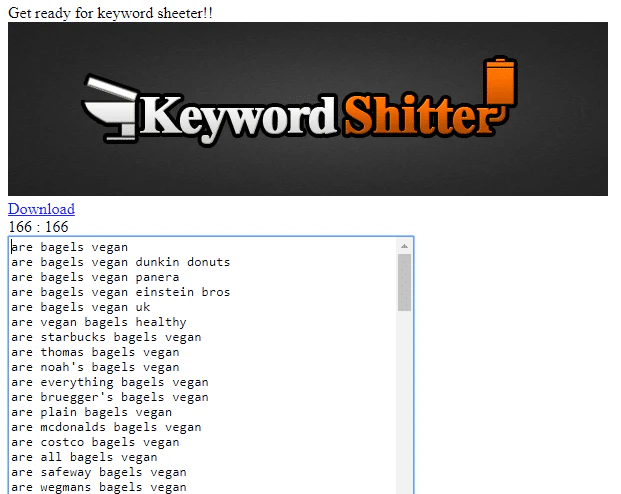Click the line 'are bruegger's bagels vegan'
This screenshot has height=494, width=621.
pos(110,397)
